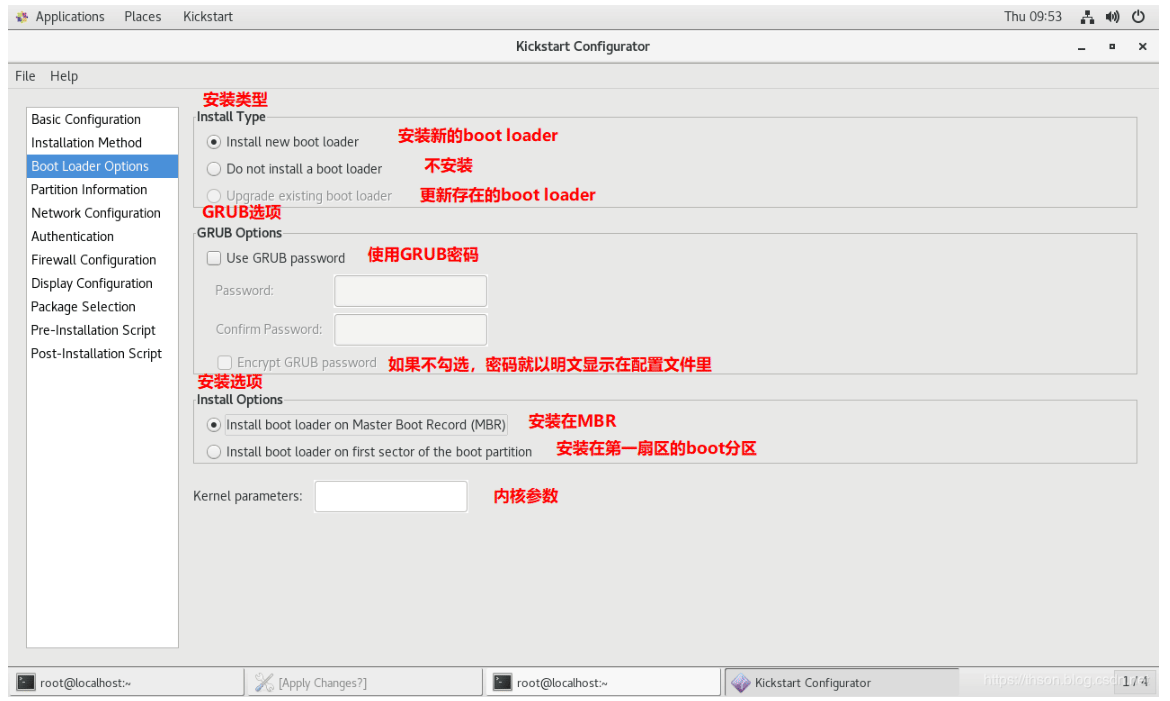Select Installation Method in sidebar
The height and width of the screenshot is (701, 1170).
coord(102,143)
